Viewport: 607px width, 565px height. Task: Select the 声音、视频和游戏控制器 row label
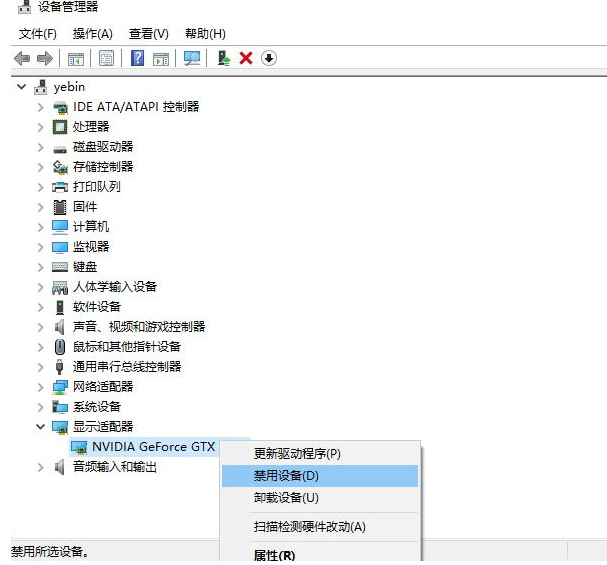(x=139, y=327)
